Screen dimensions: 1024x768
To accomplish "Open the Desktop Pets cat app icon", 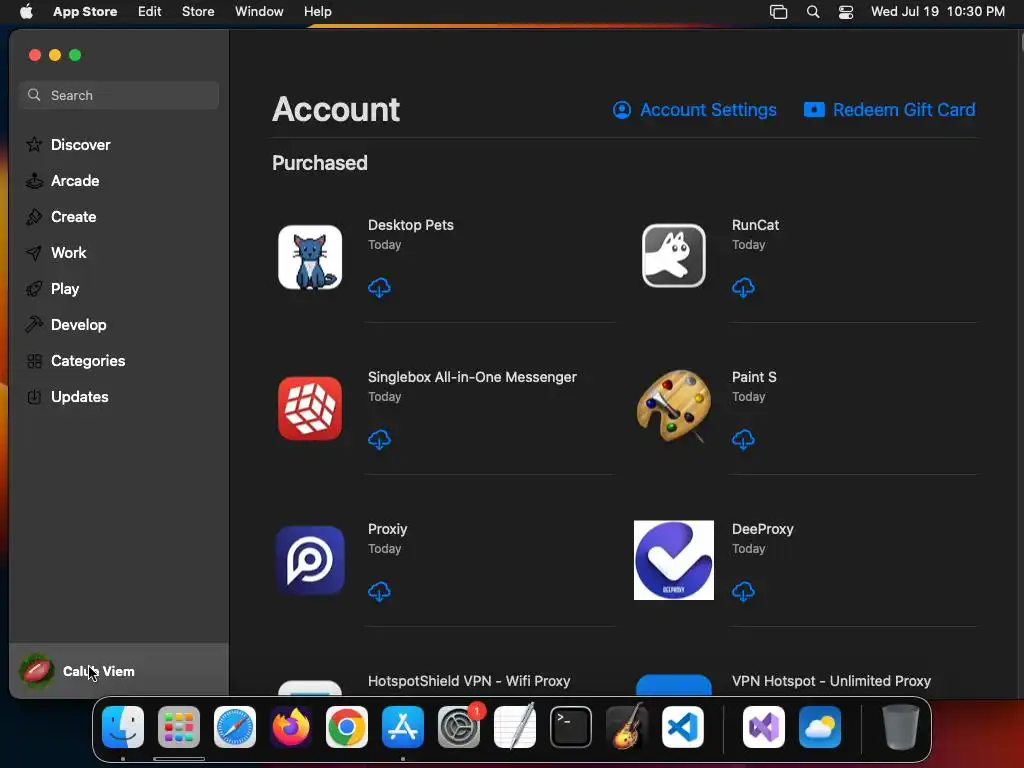I will 310,257.
